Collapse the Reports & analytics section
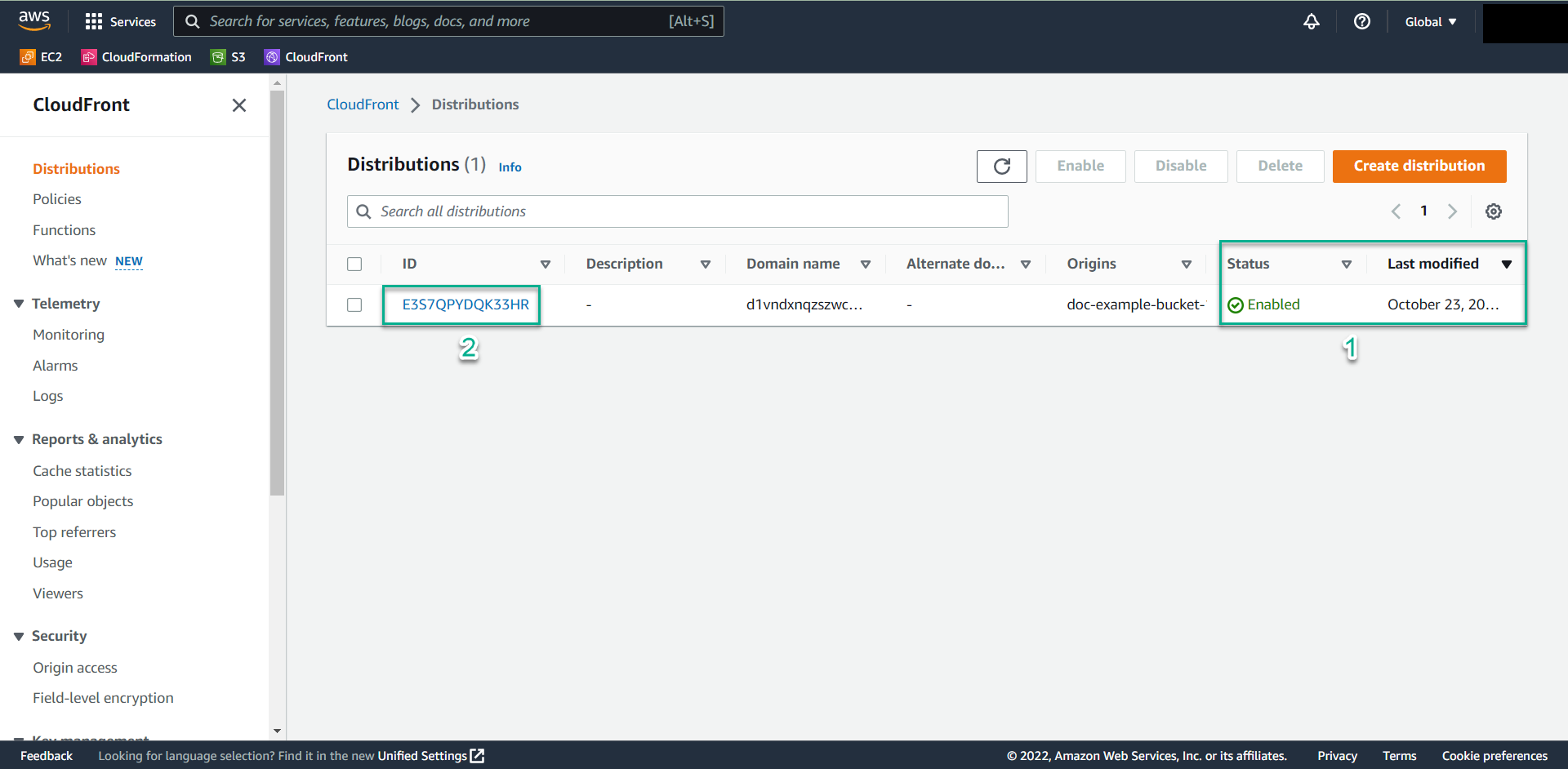 pos(19,439)
